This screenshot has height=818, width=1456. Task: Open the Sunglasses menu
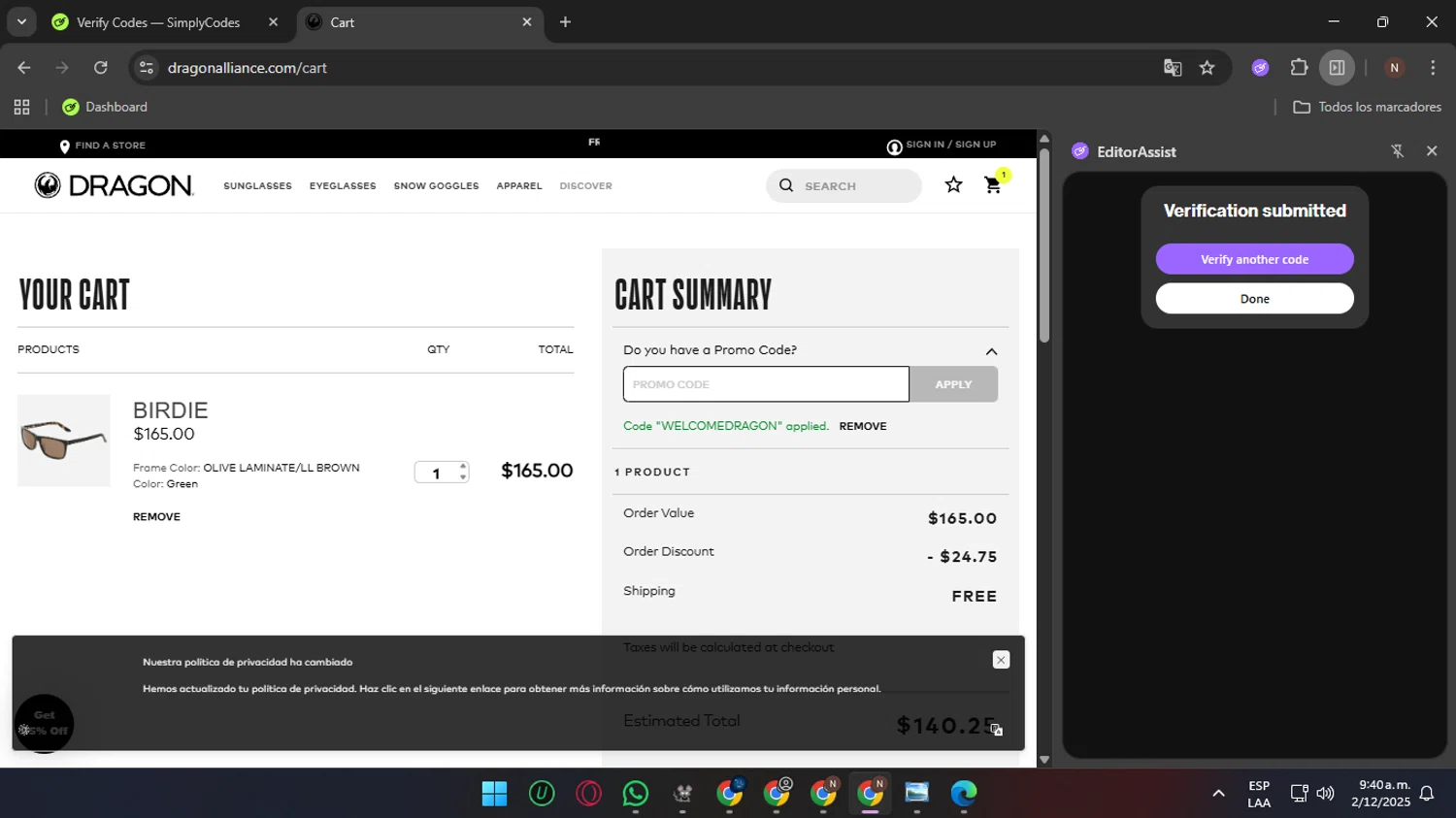pos(257,185)
